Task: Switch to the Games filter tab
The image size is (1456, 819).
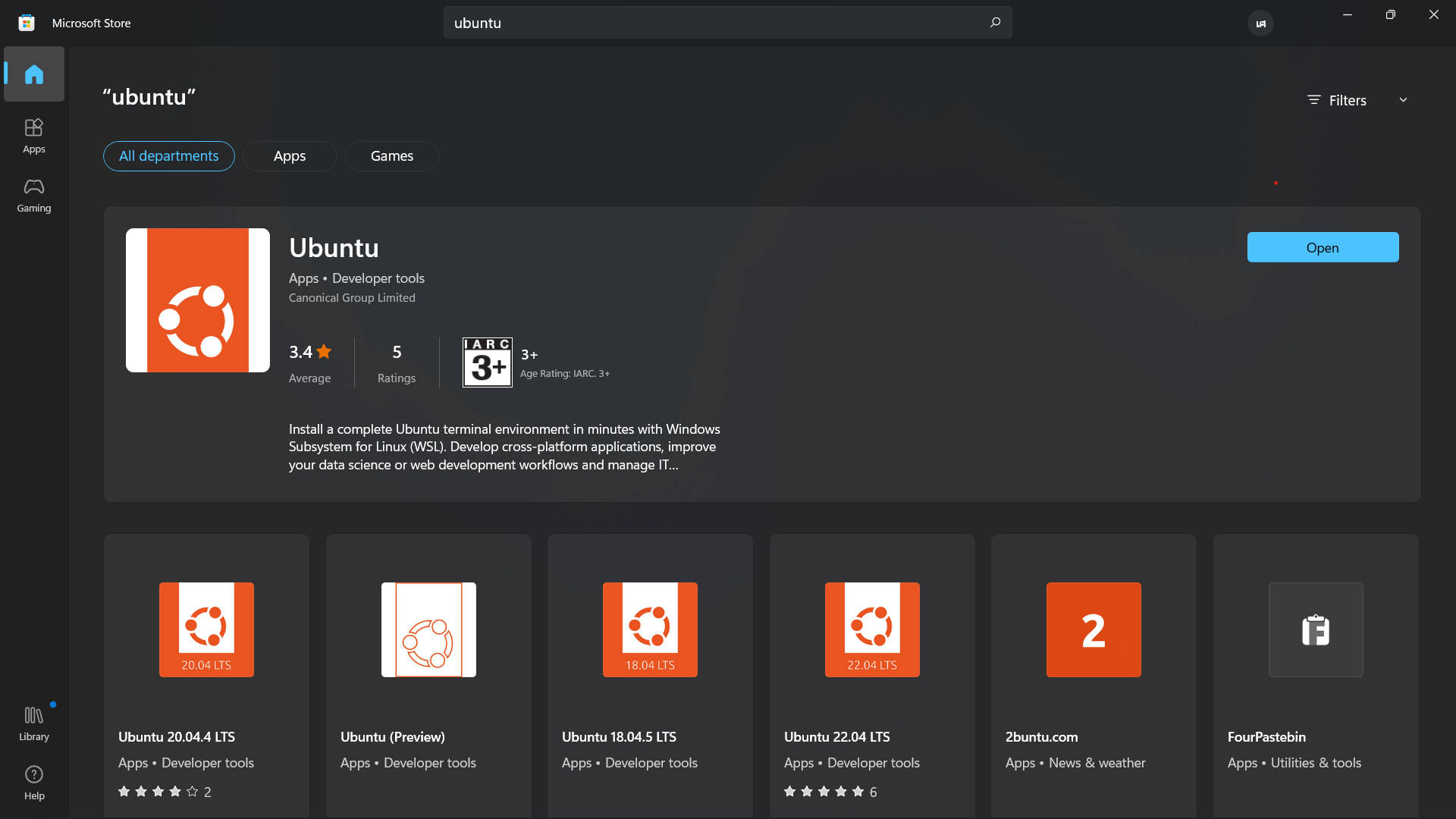Action: [x=392, y=156]
